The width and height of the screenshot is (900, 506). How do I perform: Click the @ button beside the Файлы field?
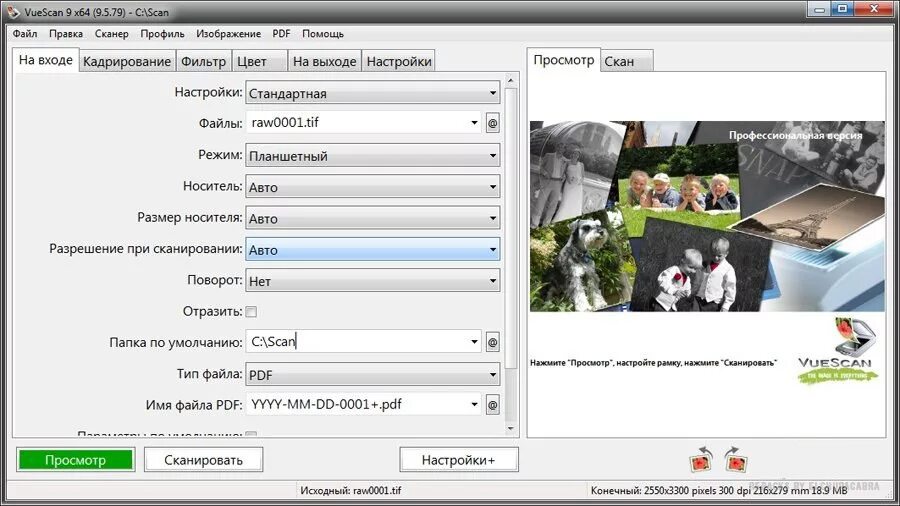point(492,123)
